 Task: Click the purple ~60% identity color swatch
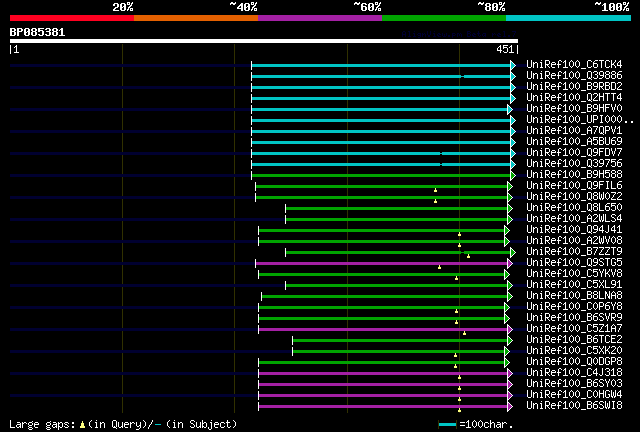pos(320,18)
